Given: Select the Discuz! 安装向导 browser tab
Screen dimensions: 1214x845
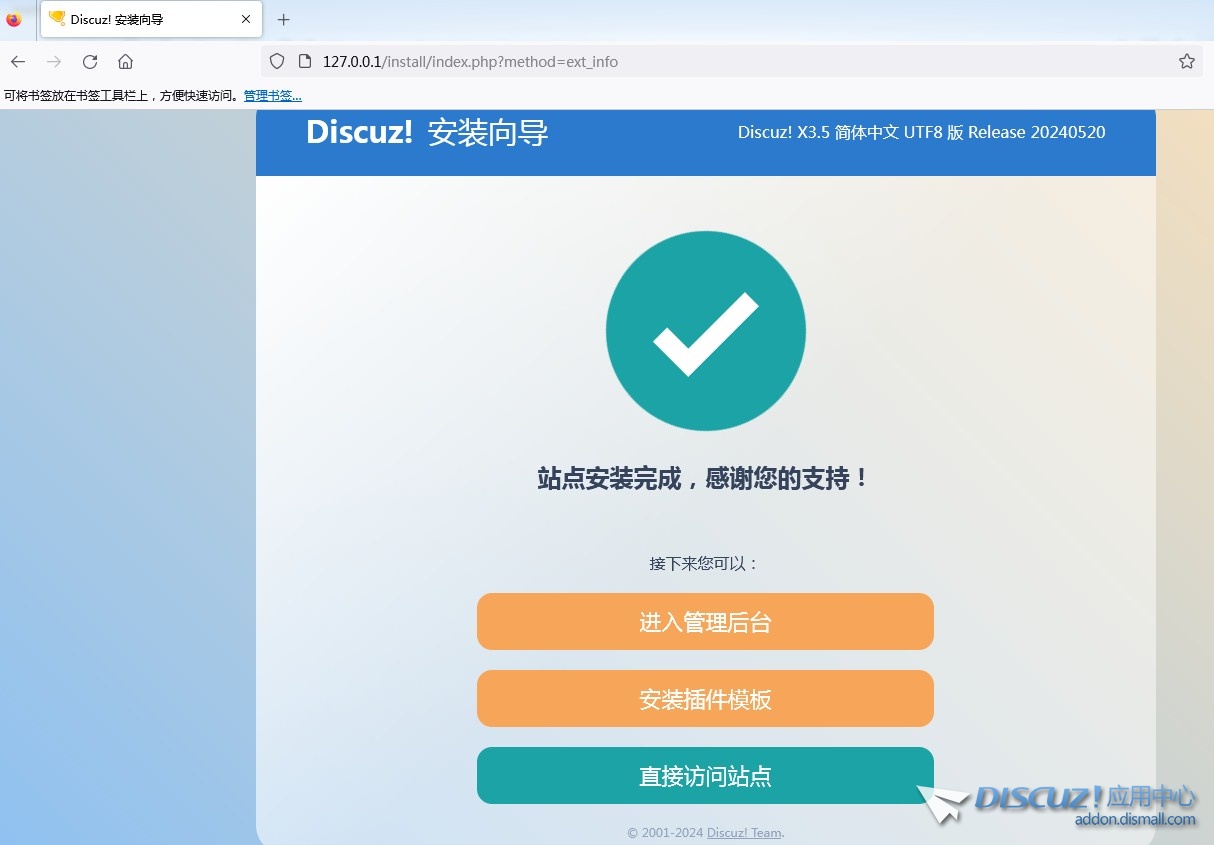Looking at the screenshot, I should (140, 19).
